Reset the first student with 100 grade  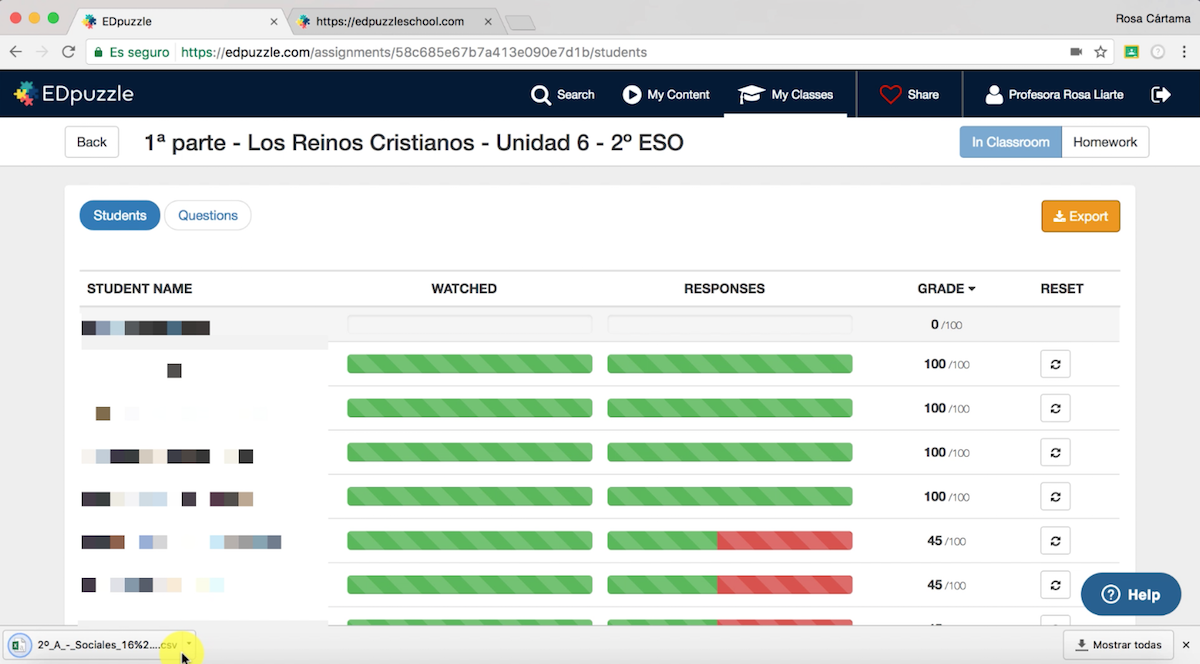click(1055, 364)
